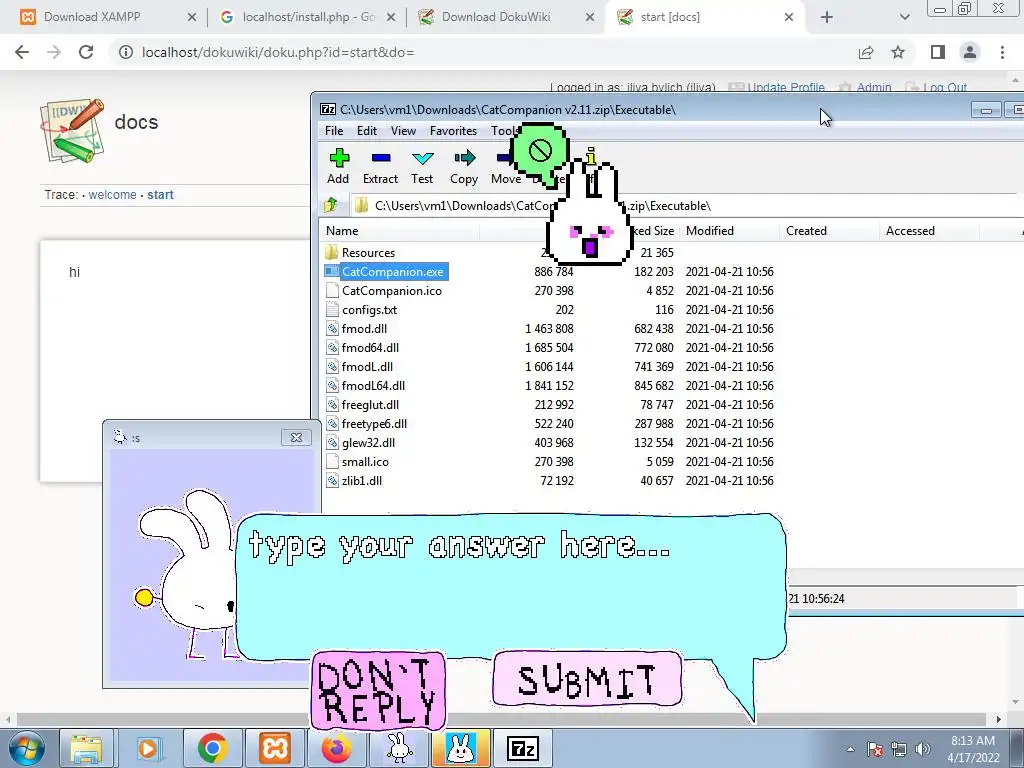Open XAMPP from the taskbar
Image resolution: width=1024 pixels, height=768 pixels.
(x=274, y=748)
